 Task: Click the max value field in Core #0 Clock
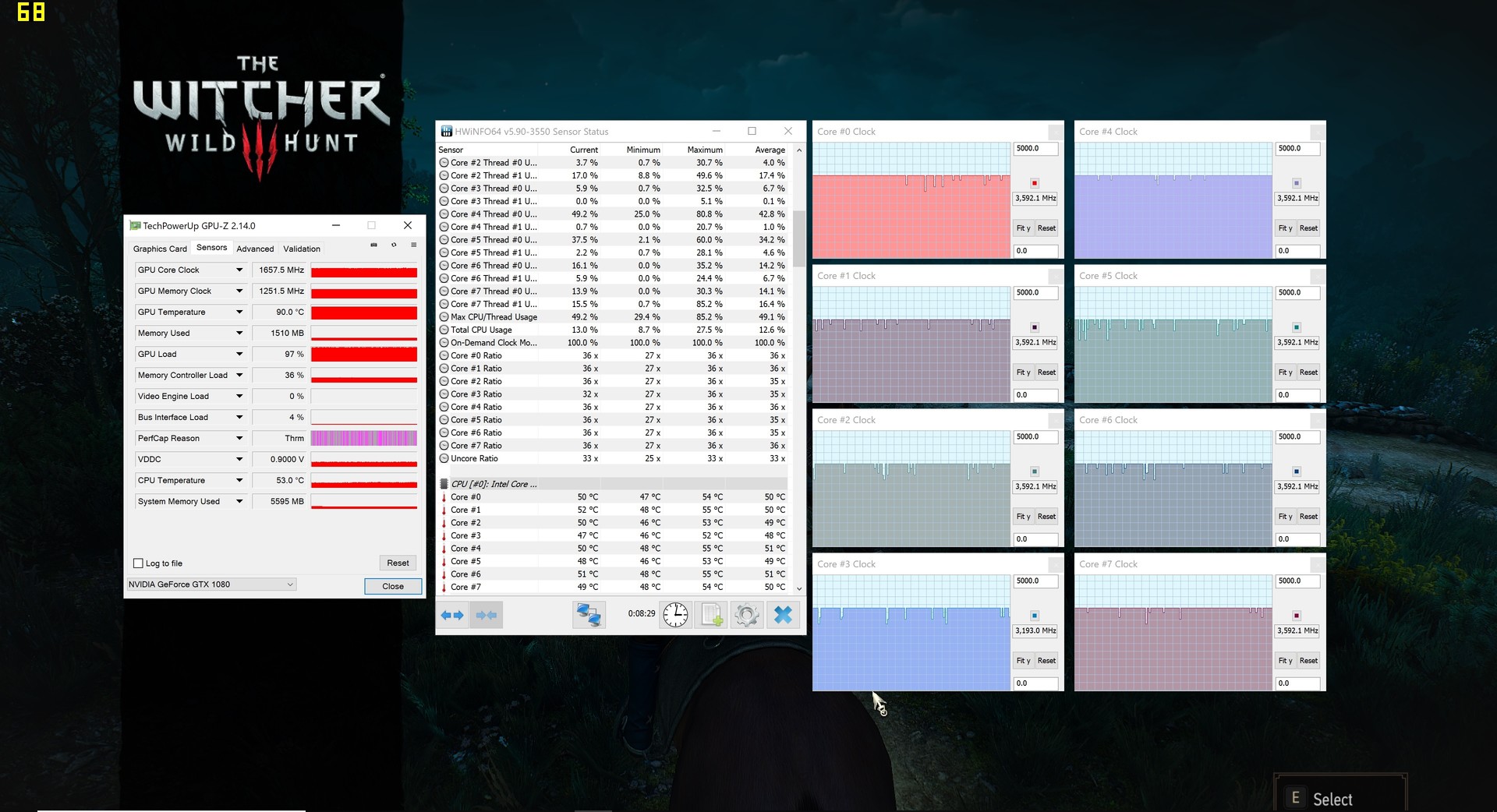pos(1035,148)
